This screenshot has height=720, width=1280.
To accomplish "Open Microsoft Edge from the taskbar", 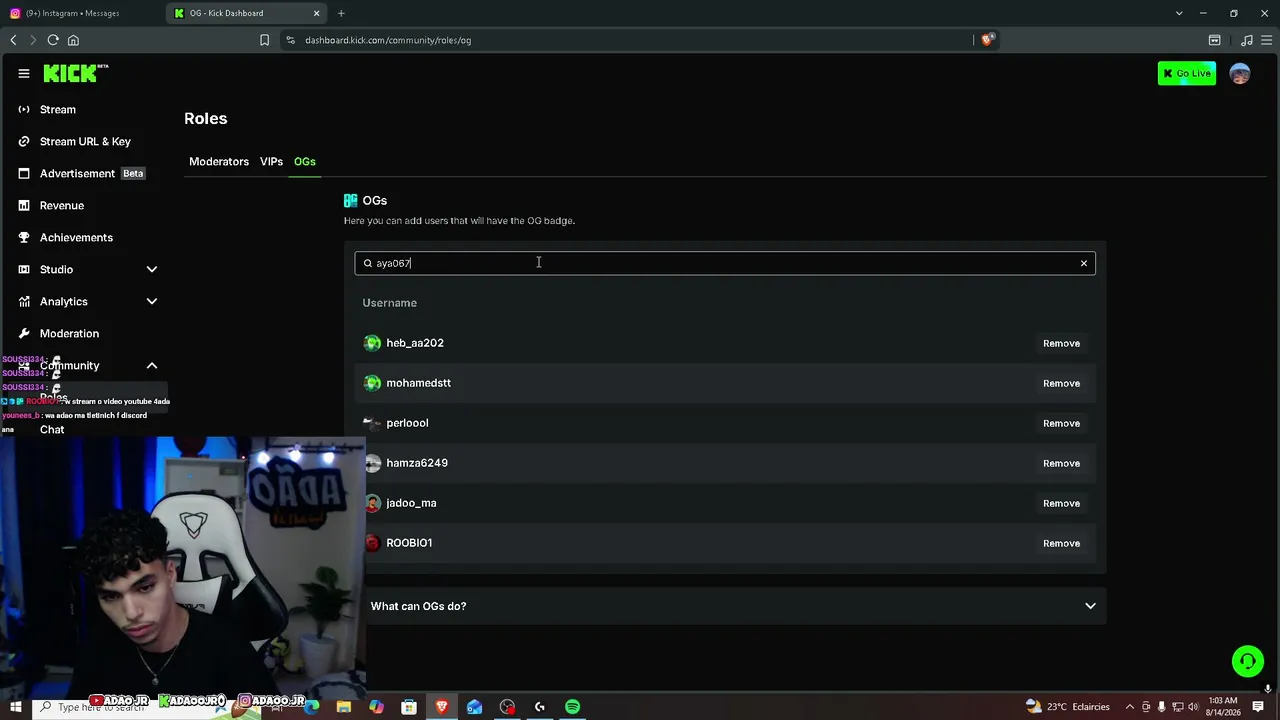I will [x=311, y=707].
